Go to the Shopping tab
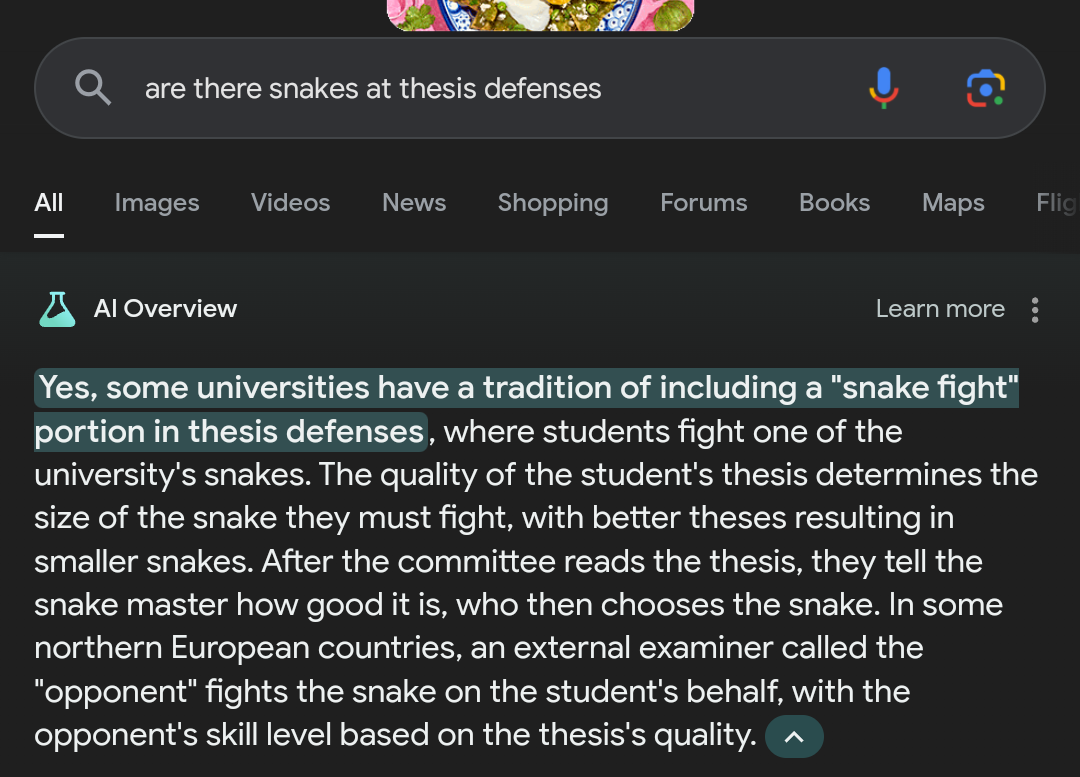Viewport: 1080px width, 777px height. coord(553,203)
